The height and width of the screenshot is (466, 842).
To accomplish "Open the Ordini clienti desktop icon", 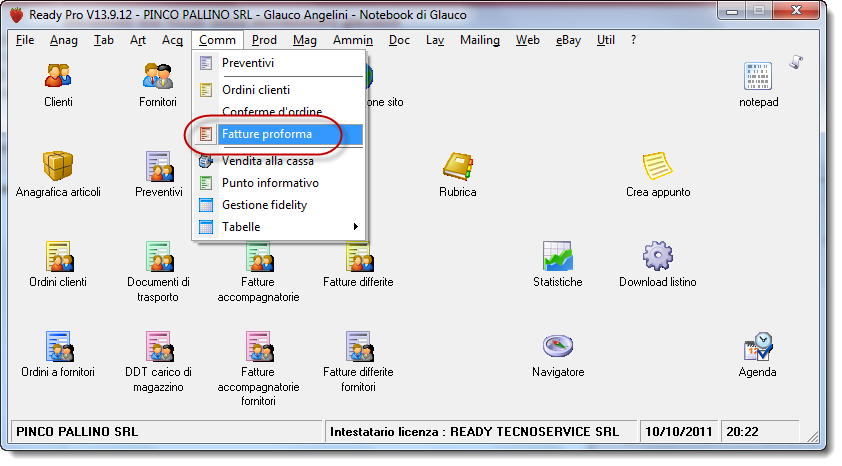I will (59, 256).
